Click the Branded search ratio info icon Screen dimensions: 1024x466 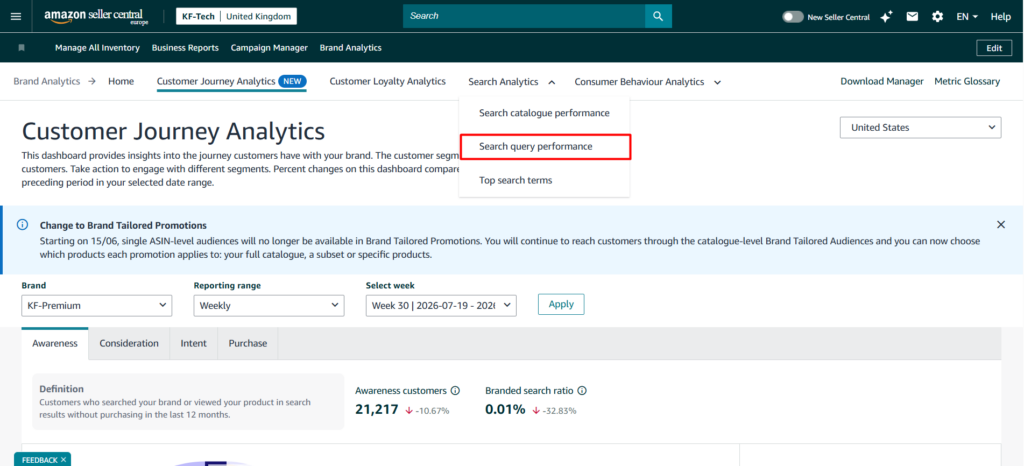[582, 390]
